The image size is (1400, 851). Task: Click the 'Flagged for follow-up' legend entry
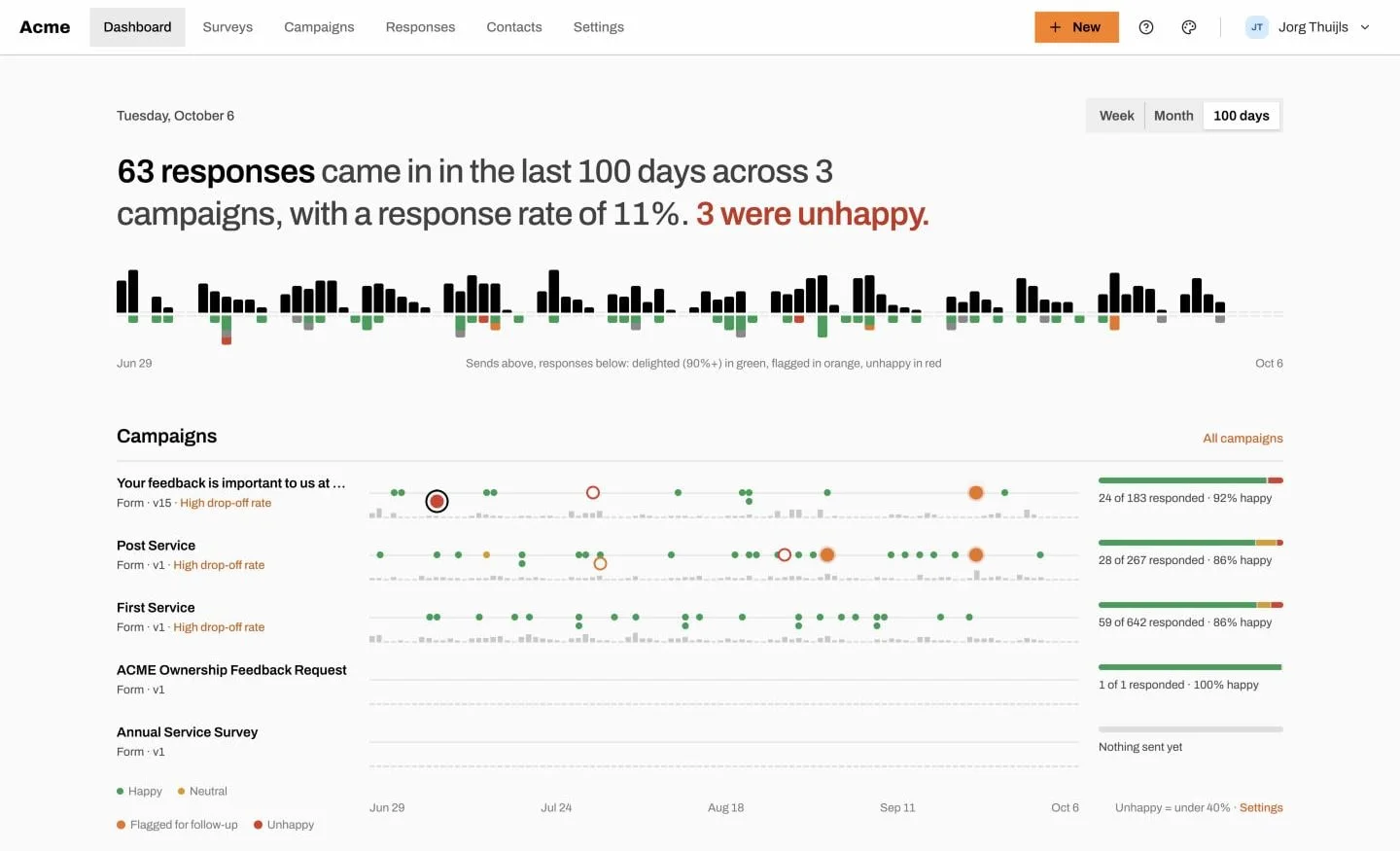tap(177, 825)
